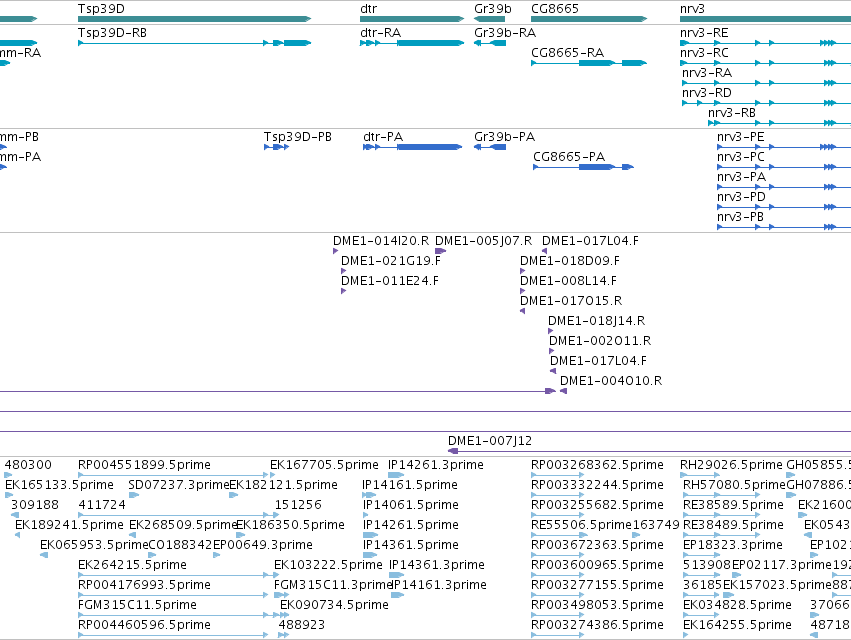Select the EK264215.5prime EST label
This screenshot has width=851, height=640.
[x=132, y=566]
